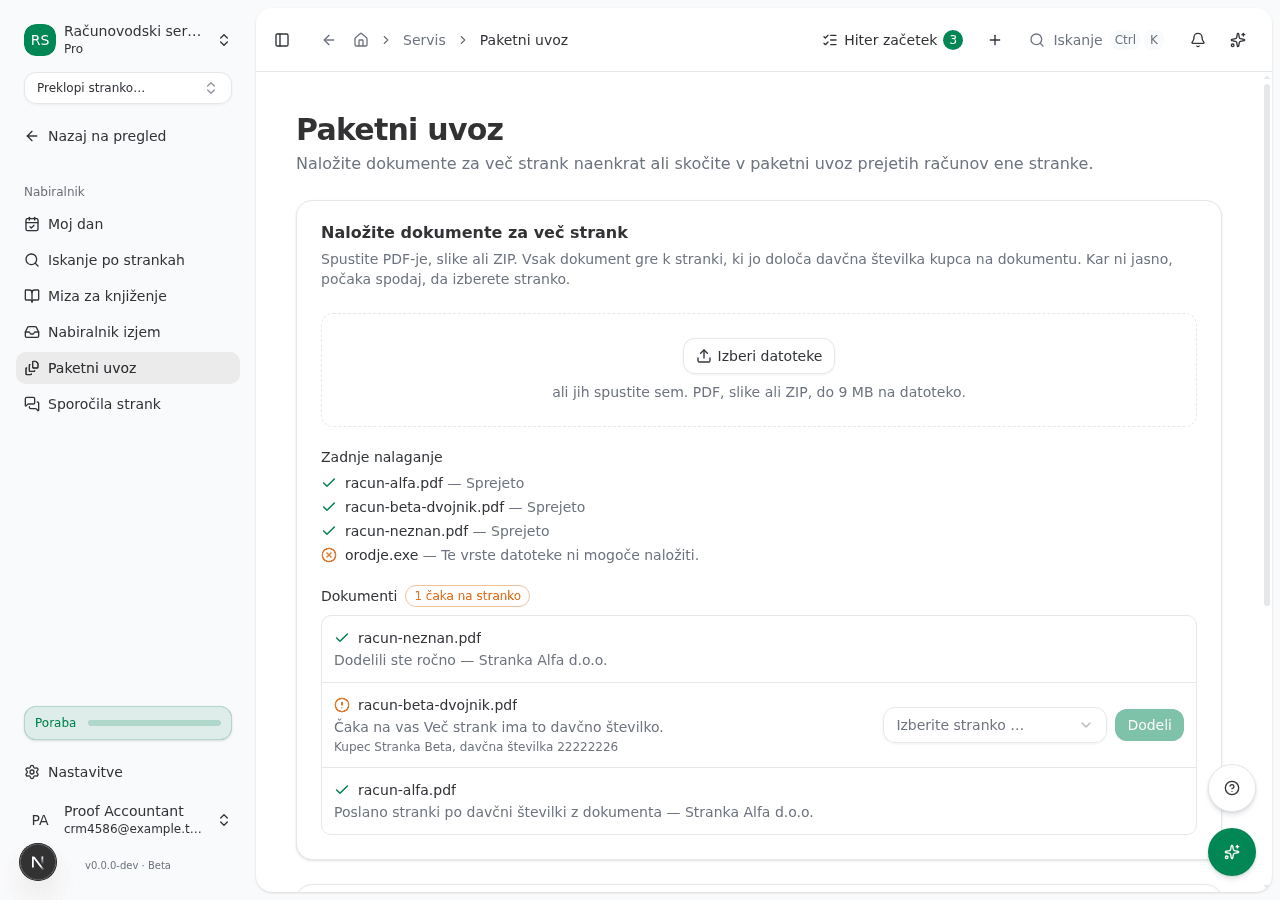Image resolution: width=1280 pixels, height=900 pixels.
Task: Open Nastavitve settings
Action: [128, 772]
